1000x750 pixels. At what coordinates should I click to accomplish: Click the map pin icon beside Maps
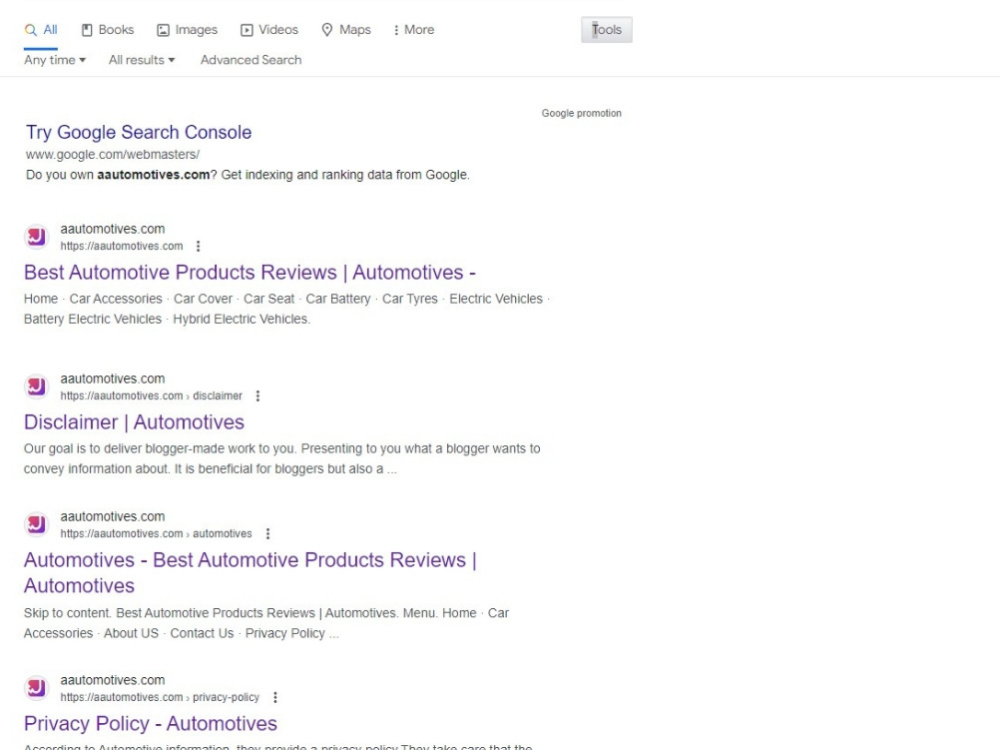[x=327, y=30]
